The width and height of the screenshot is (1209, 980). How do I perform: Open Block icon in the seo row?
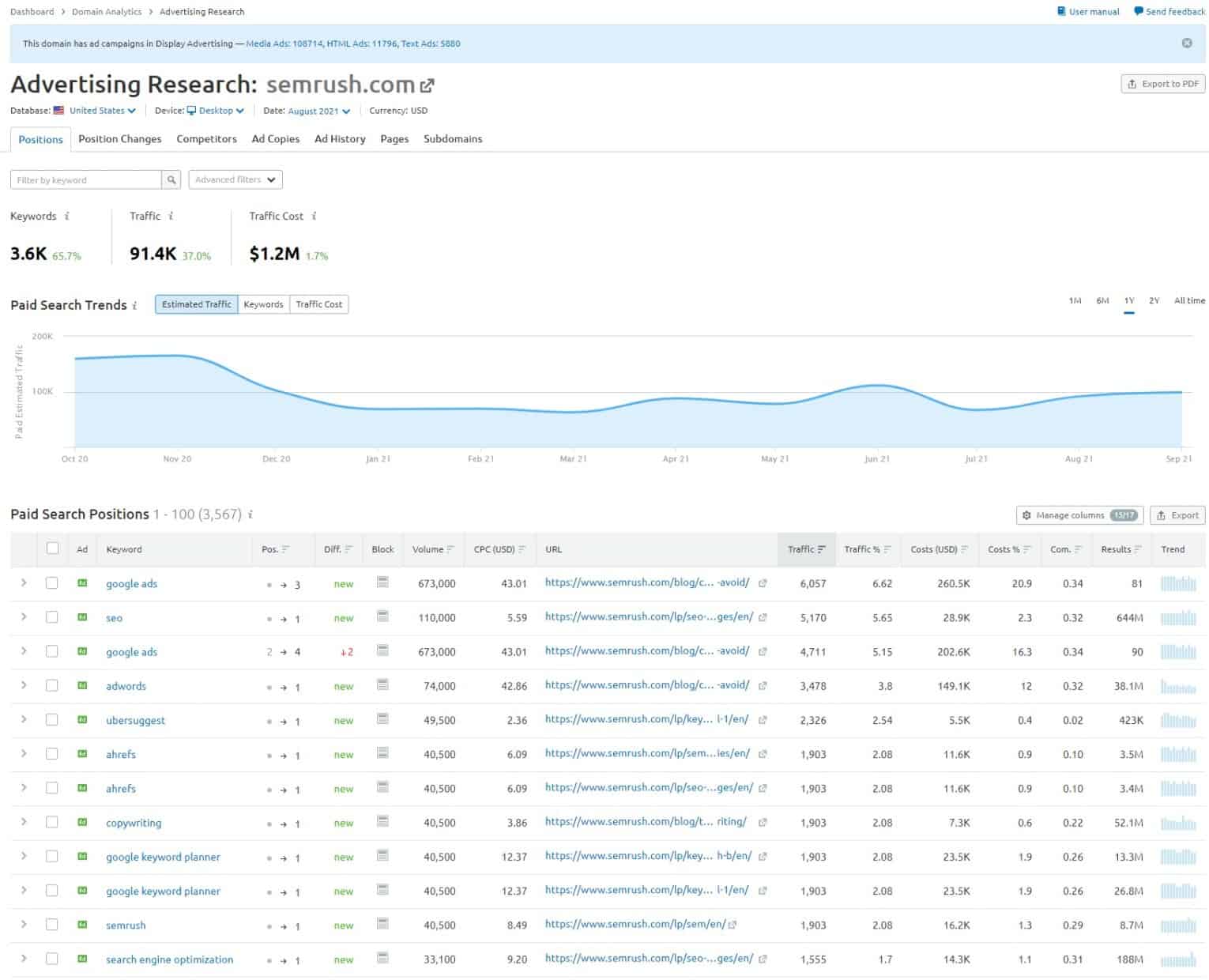(x=382, y=616)
